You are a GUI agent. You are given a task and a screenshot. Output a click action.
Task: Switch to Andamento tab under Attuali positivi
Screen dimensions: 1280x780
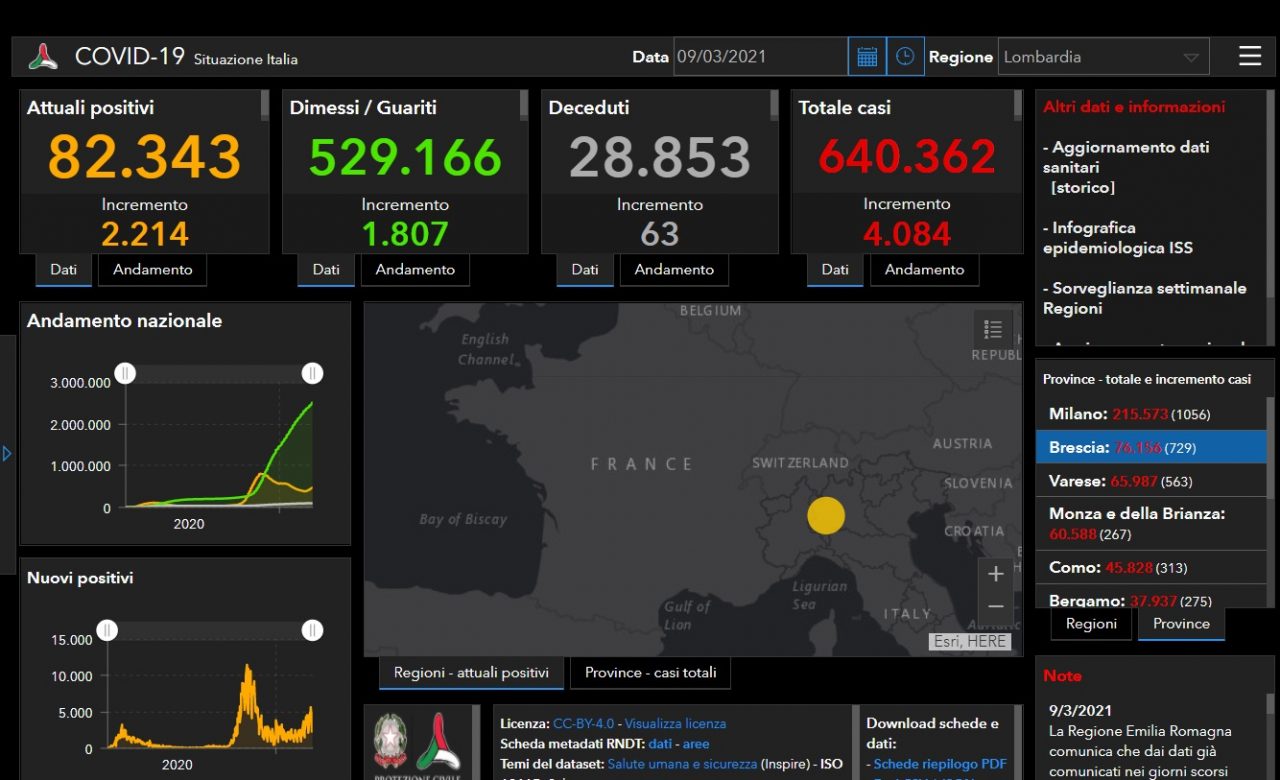point(152,270)
